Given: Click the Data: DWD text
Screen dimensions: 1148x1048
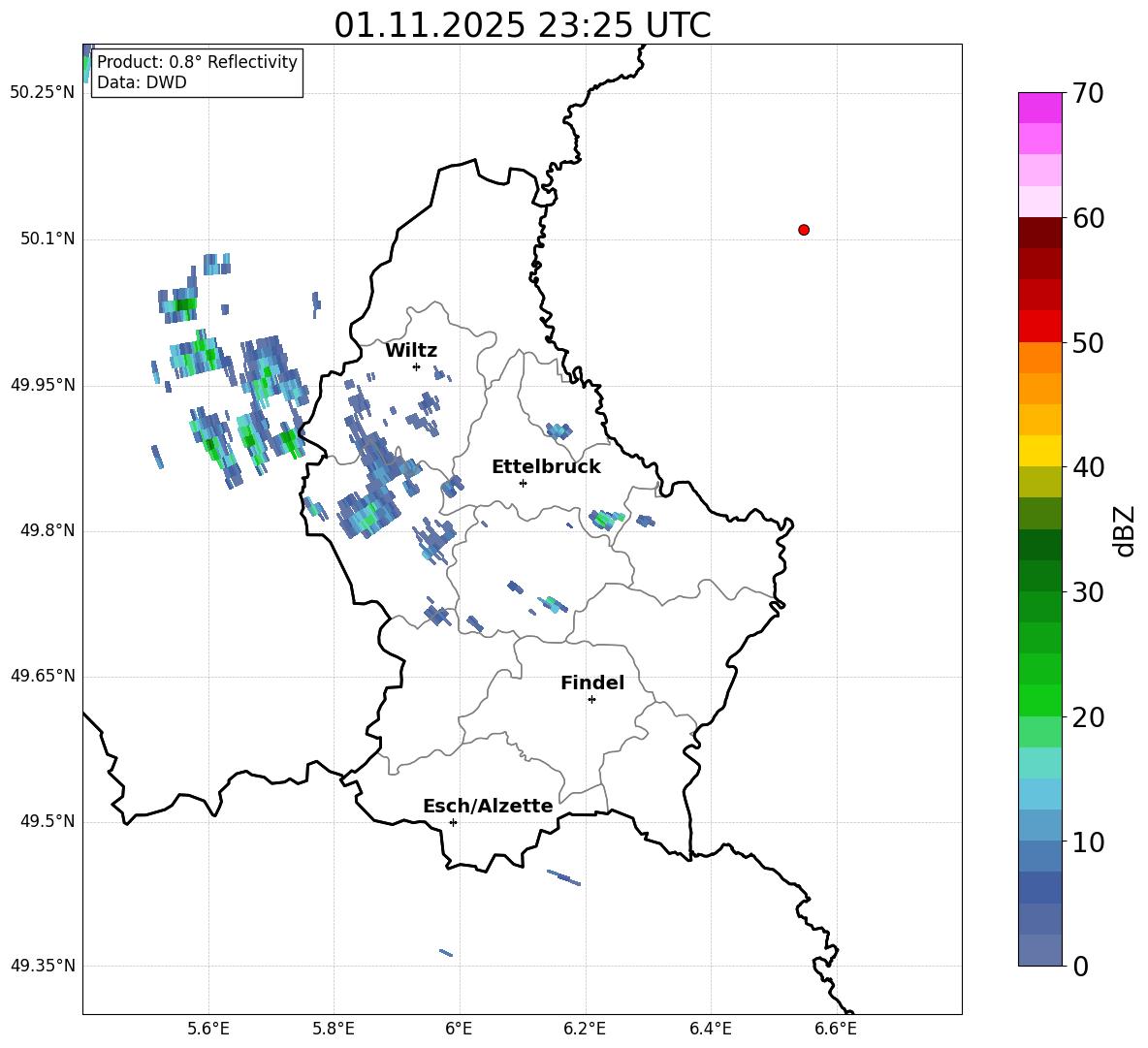Looking at the screenshot, I should (142, 82).
